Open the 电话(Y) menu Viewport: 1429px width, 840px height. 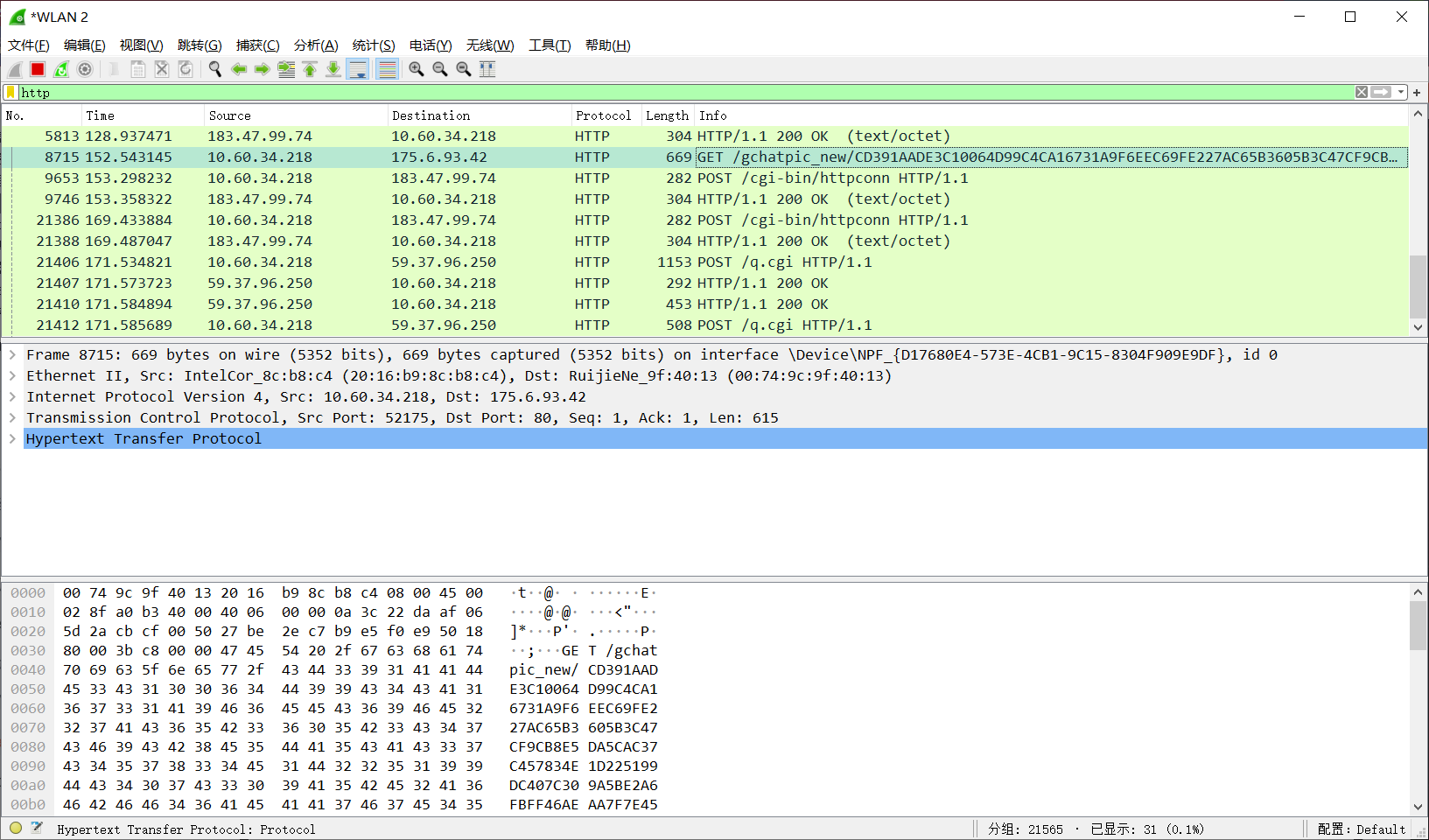point(431,45)
